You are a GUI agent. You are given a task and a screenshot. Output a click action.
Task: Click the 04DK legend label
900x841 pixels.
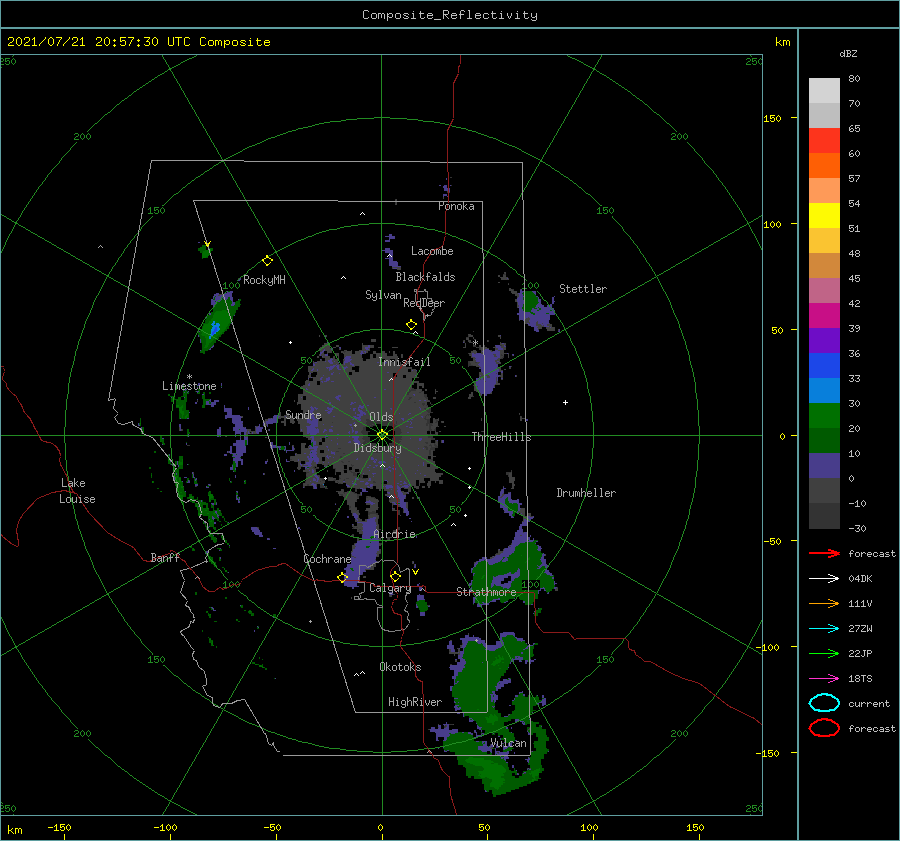[x=860, y=578]
